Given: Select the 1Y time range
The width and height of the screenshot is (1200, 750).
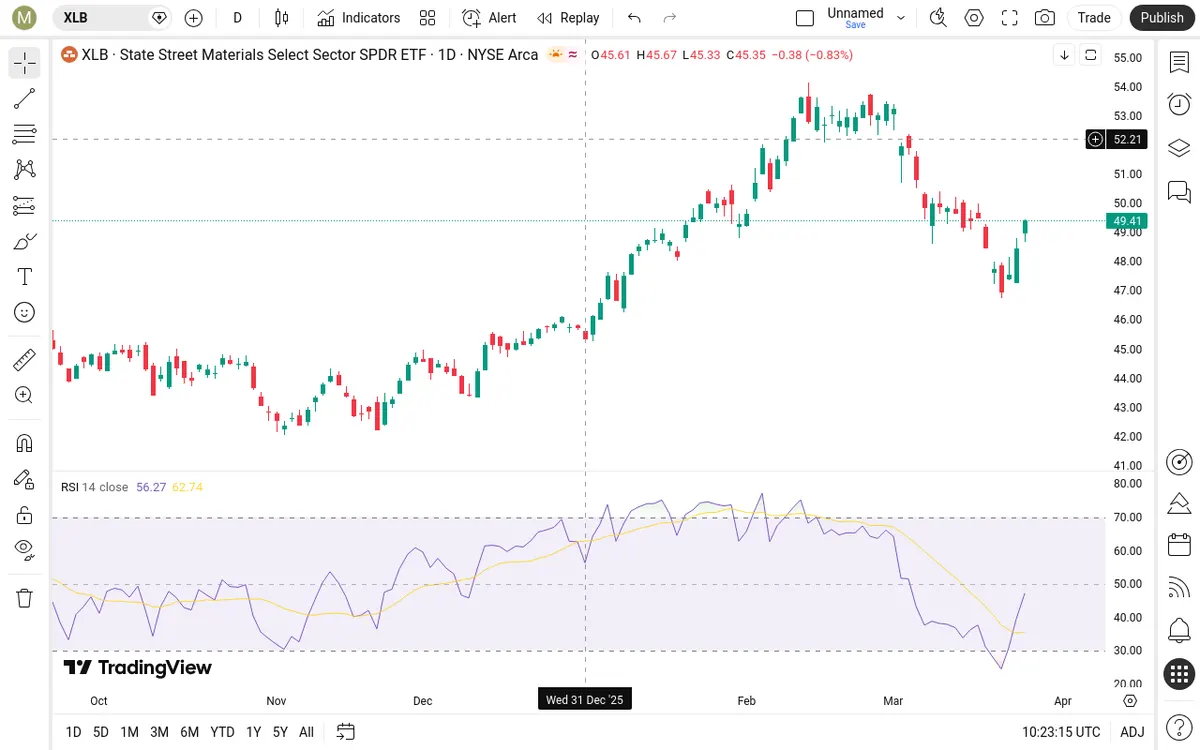Looking at the screenshot, I should 254,732.
